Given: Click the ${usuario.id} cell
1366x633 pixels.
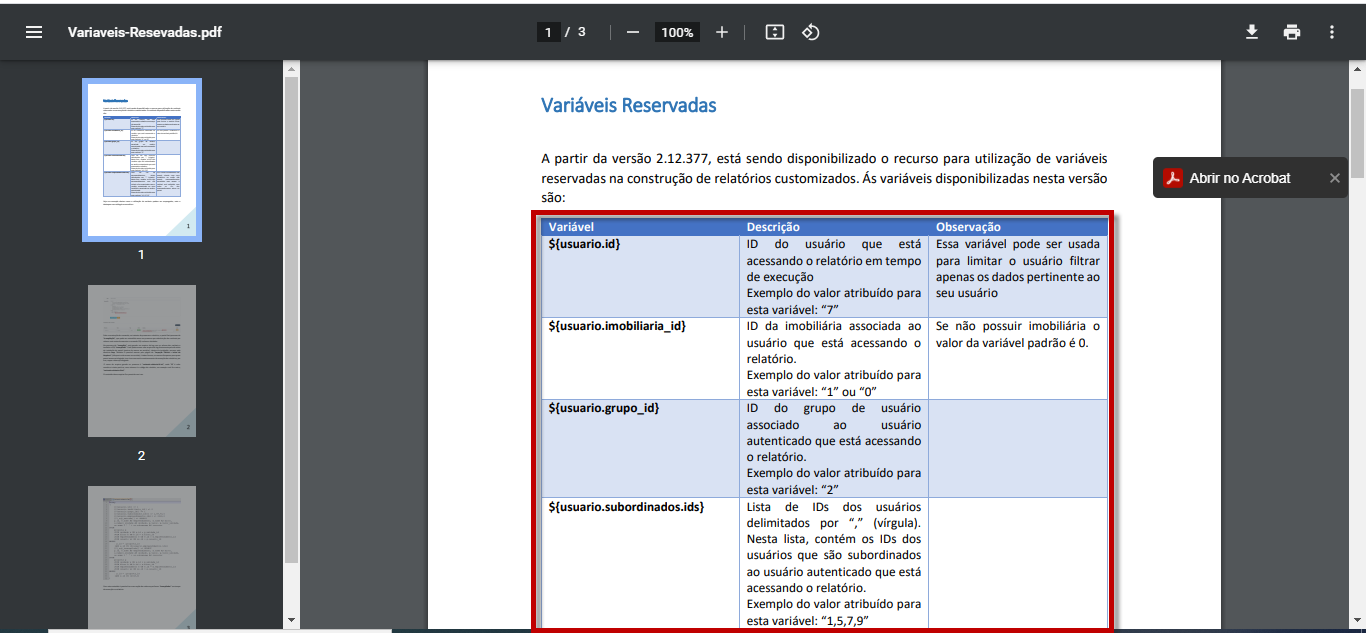Looking at the screenshot, I should [x=641, y=276].
